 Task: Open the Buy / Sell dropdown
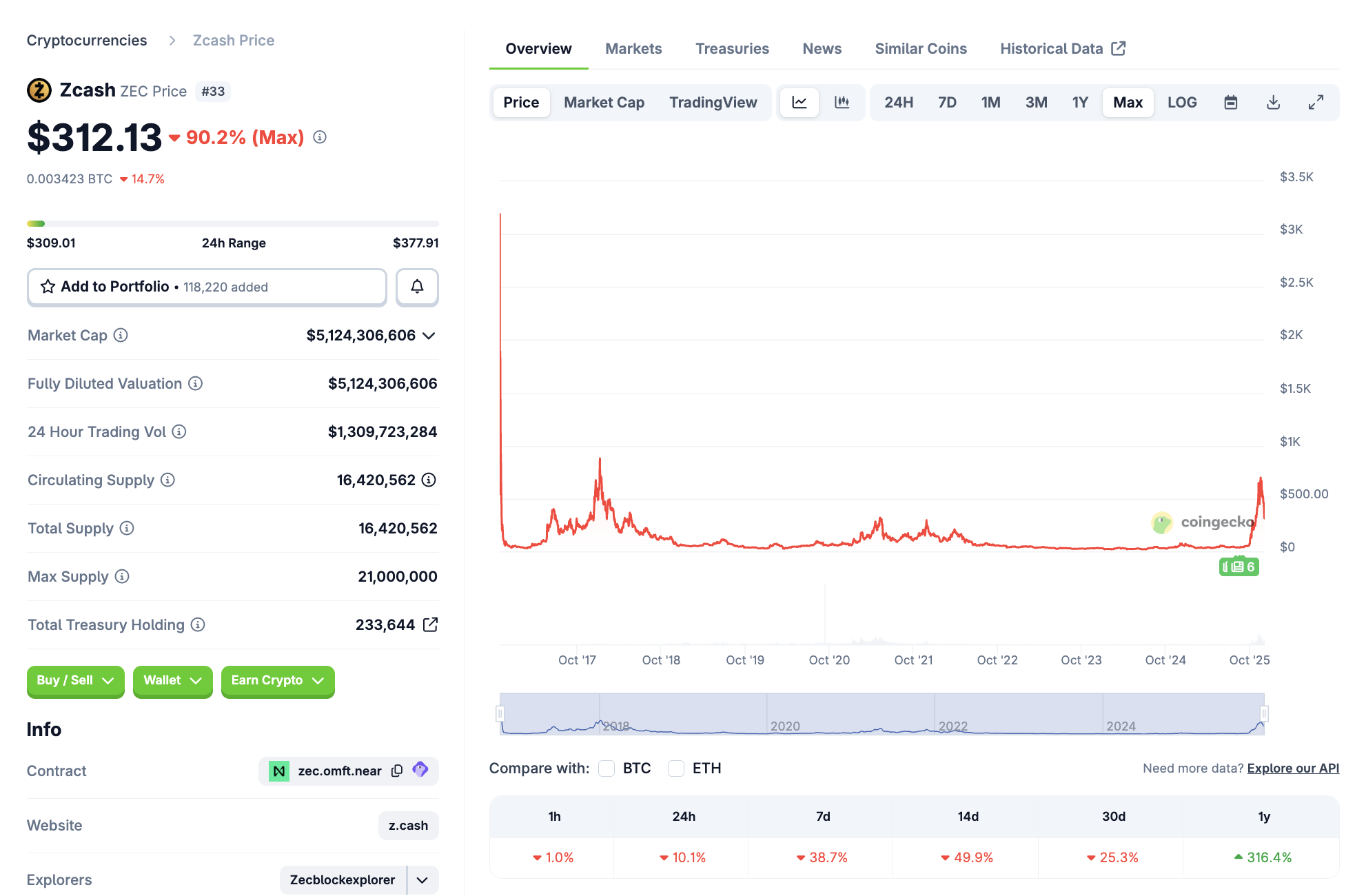pyautogui.click(x=75, y=680)
